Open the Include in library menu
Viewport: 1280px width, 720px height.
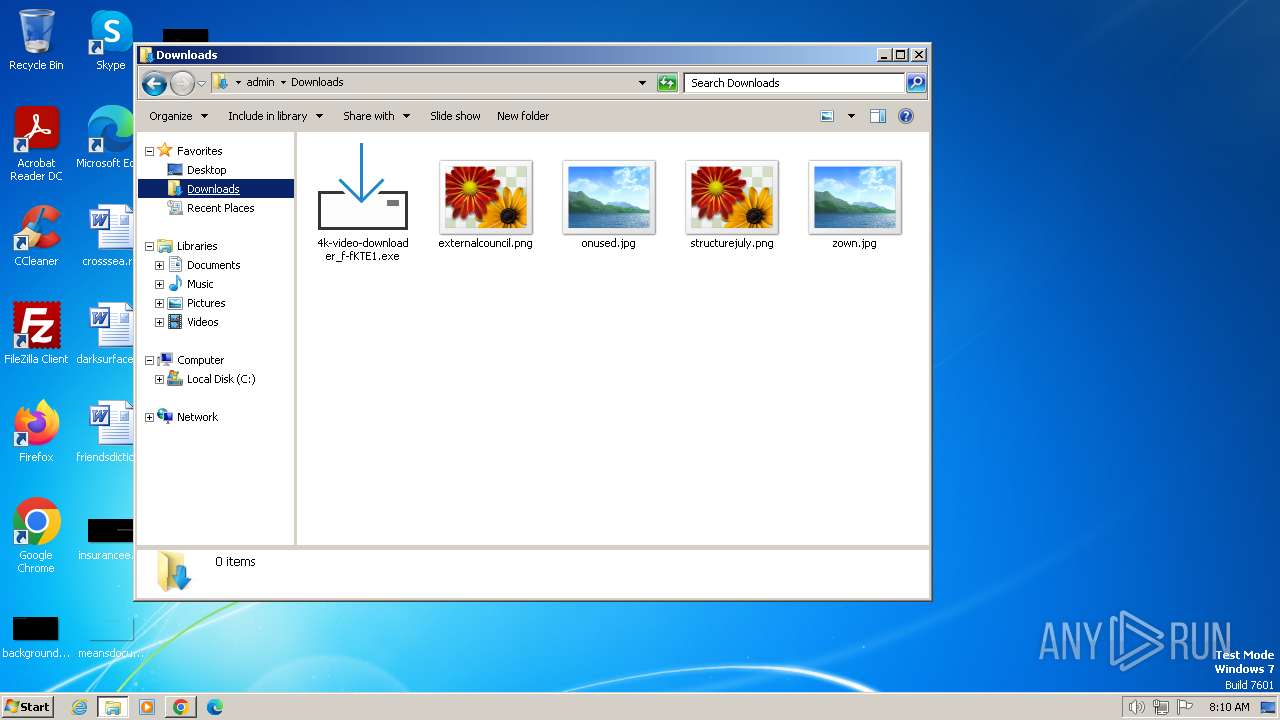pos(275,116)
